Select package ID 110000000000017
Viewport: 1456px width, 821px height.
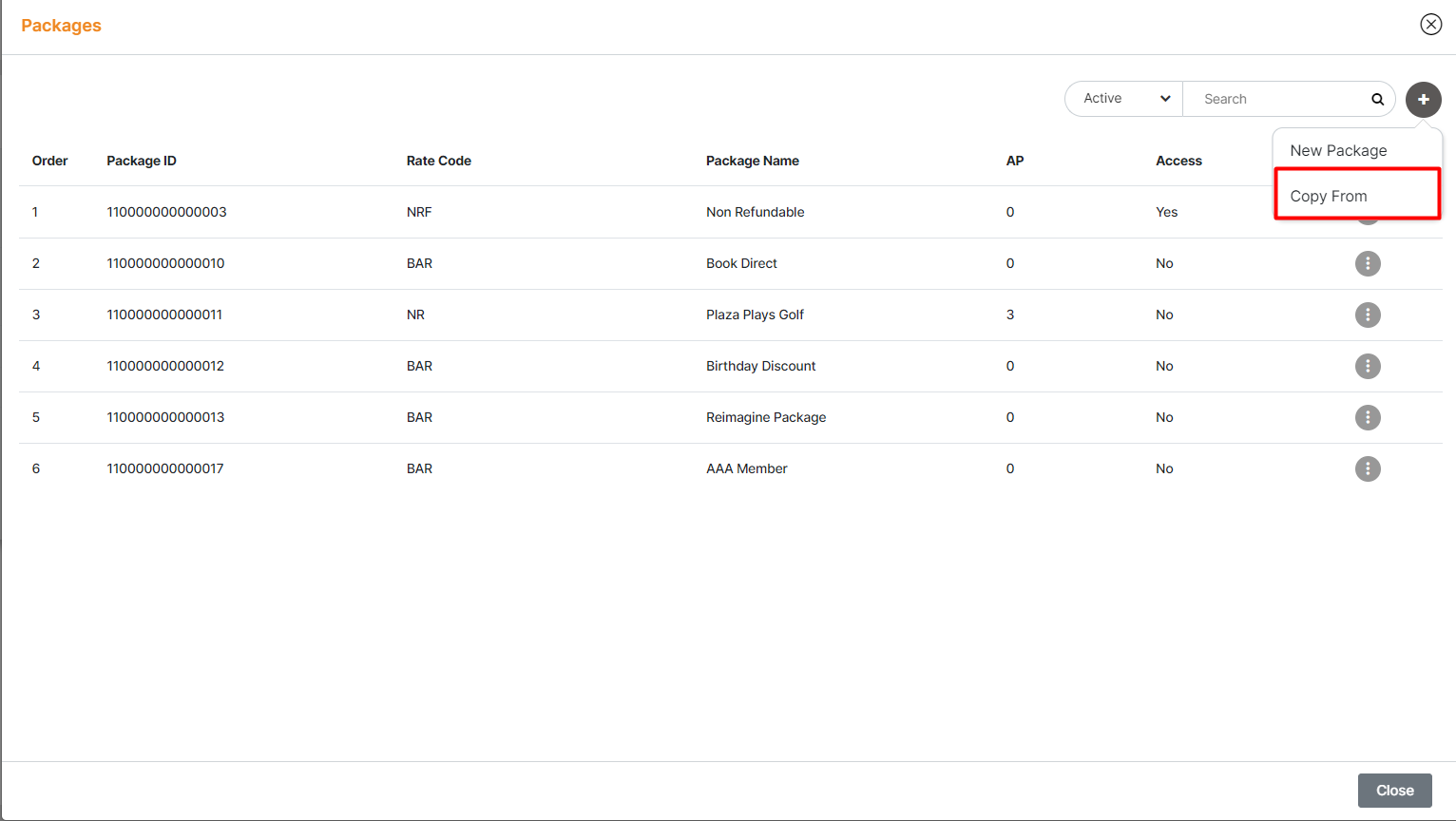click(x=165, y=468)
